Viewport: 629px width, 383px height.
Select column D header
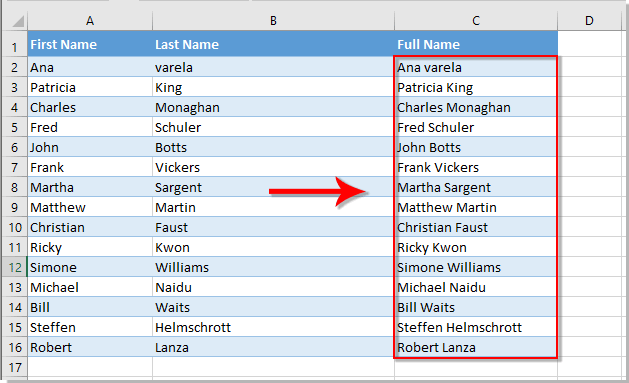[x=589, y=20]
